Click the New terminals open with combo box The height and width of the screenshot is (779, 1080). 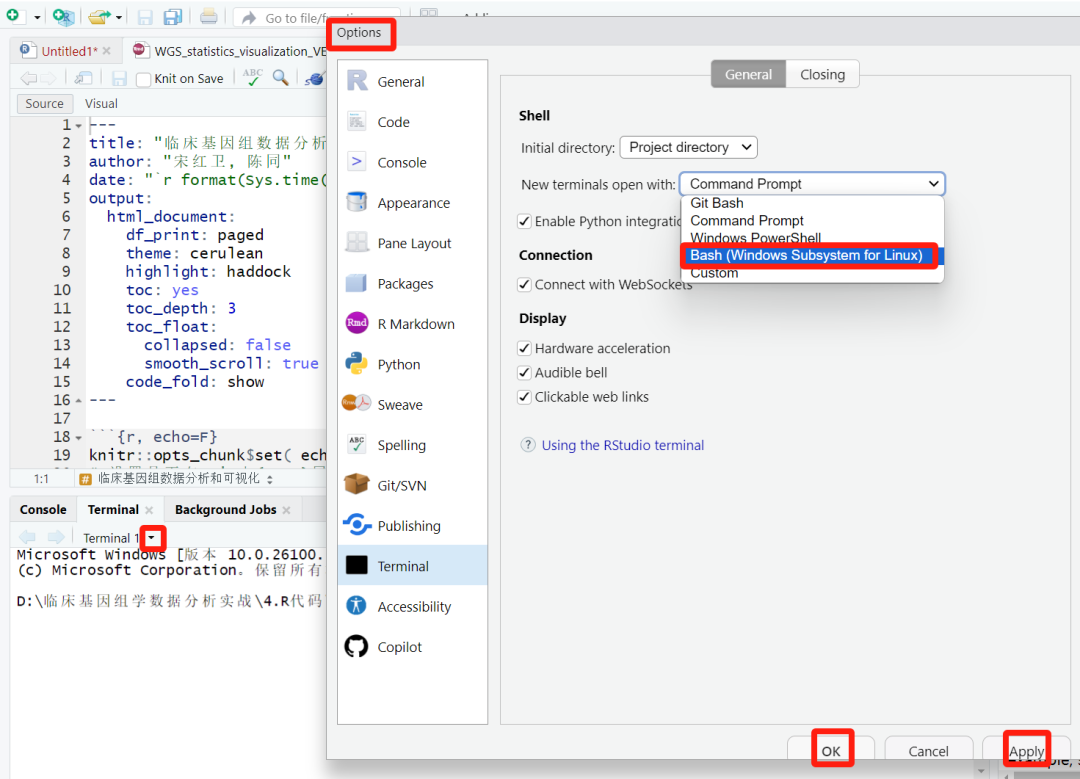click(x=812, y=184)
